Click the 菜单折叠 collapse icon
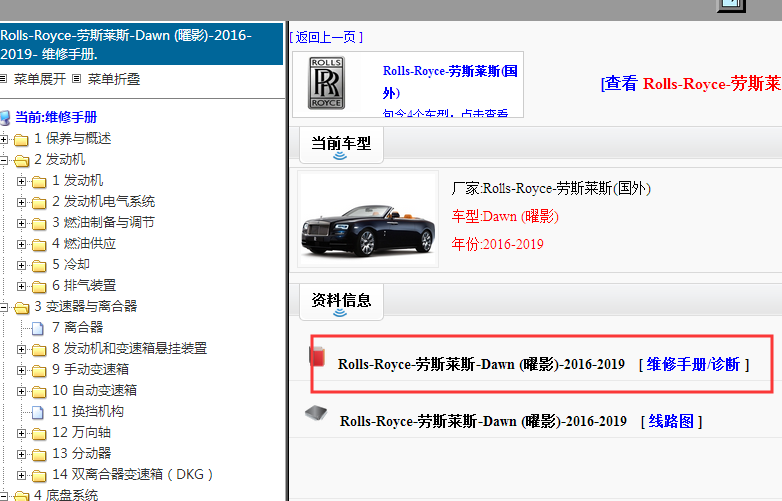The width and height of the screenshot is (782, 501). pyautogui.click(x=76, y=79)
